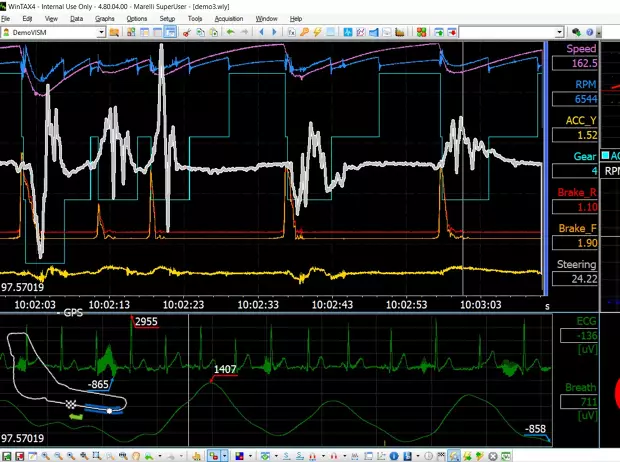The height and width of the screenshot is (462, 620).
Task: Click the Brake_F value 1.90
Action: point(575,243)
